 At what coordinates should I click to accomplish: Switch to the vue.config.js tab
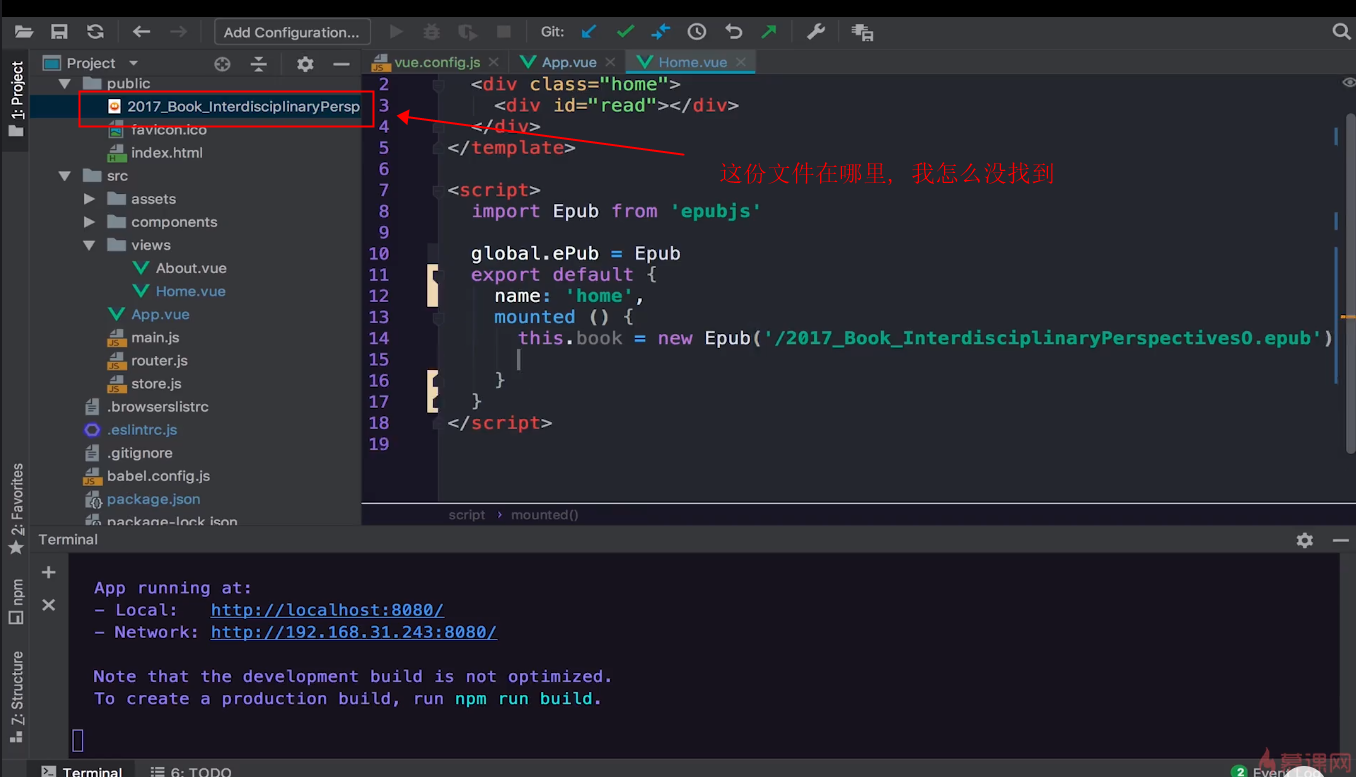tap(437, 62)
